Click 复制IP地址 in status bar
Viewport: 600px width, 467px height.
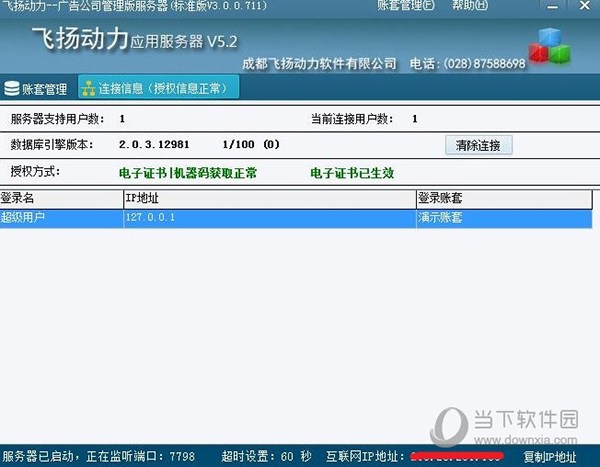pos(549,457)
